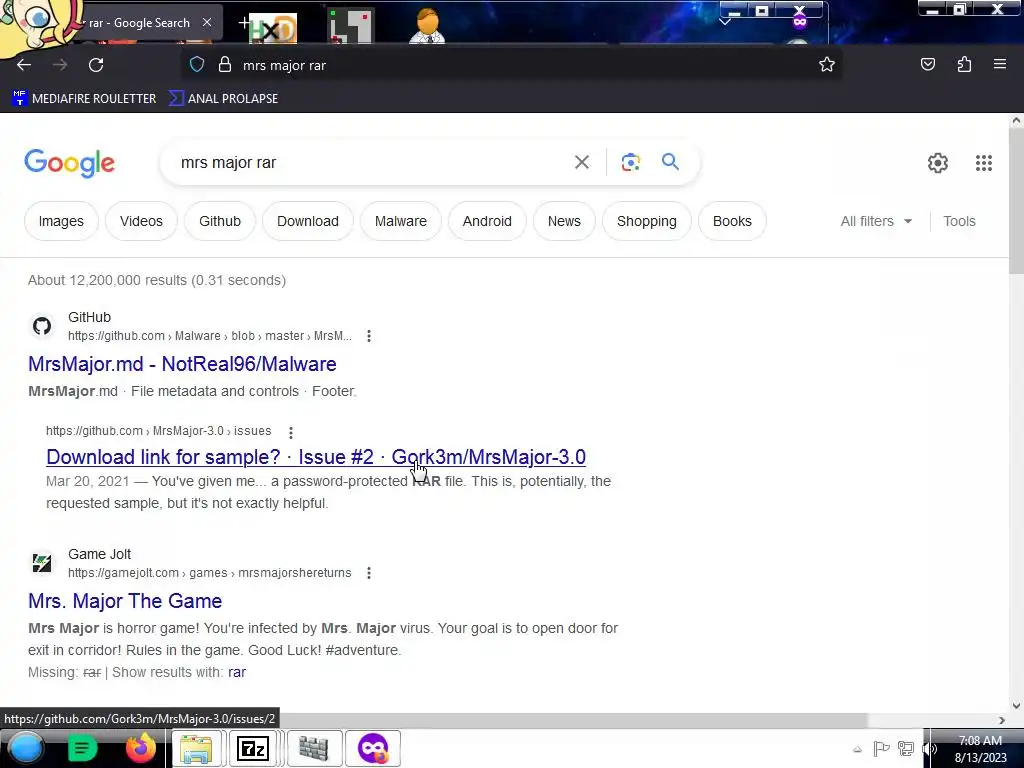Screen dimensions: 1024x768
Task: Click the Game Jolt favicon
Action: point(42,563)
